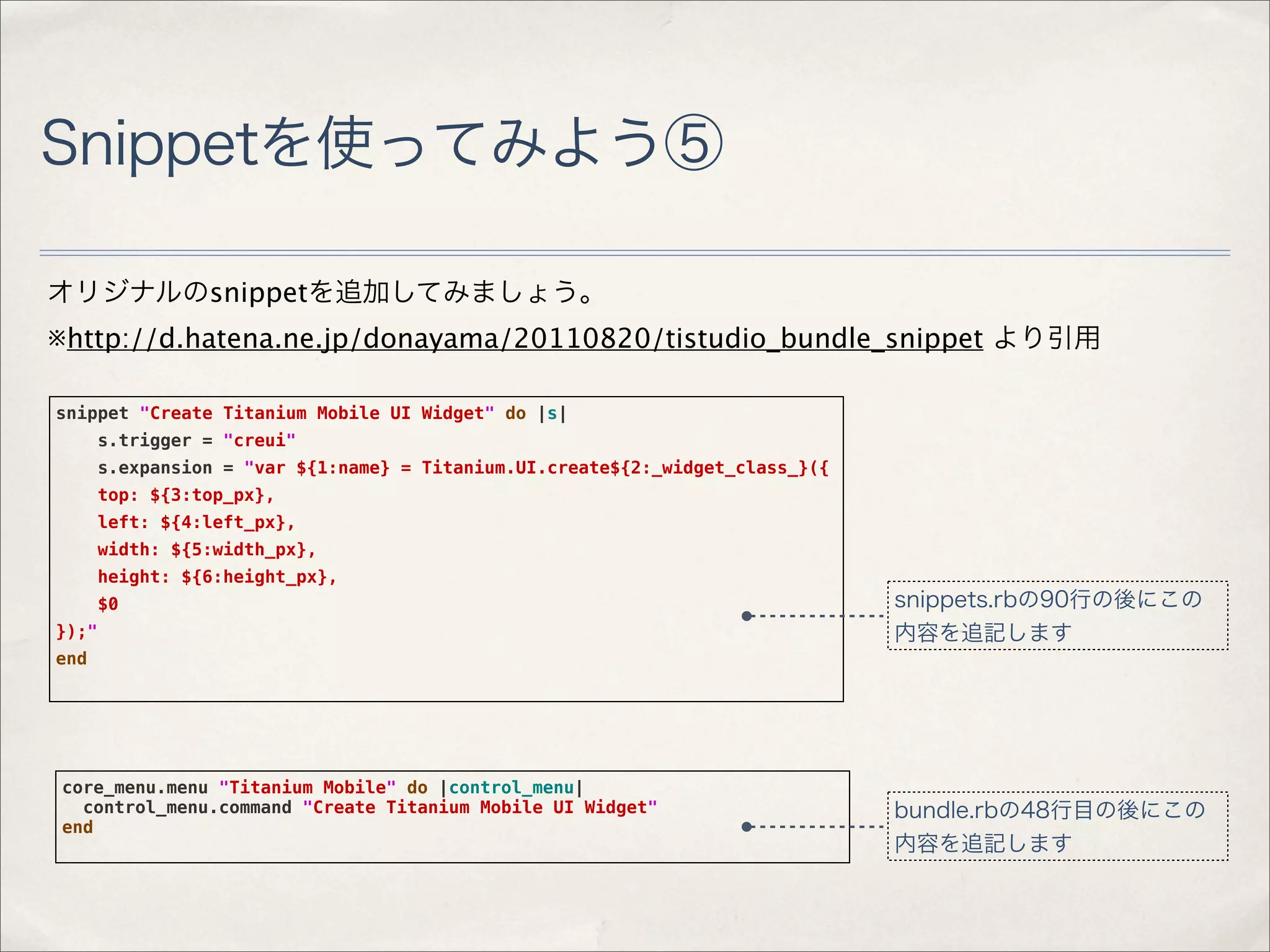Click the slide title Snippetを使ってみよう⑤
Viewport: 1270px width, 952px height.
click(x=382, y=144)
